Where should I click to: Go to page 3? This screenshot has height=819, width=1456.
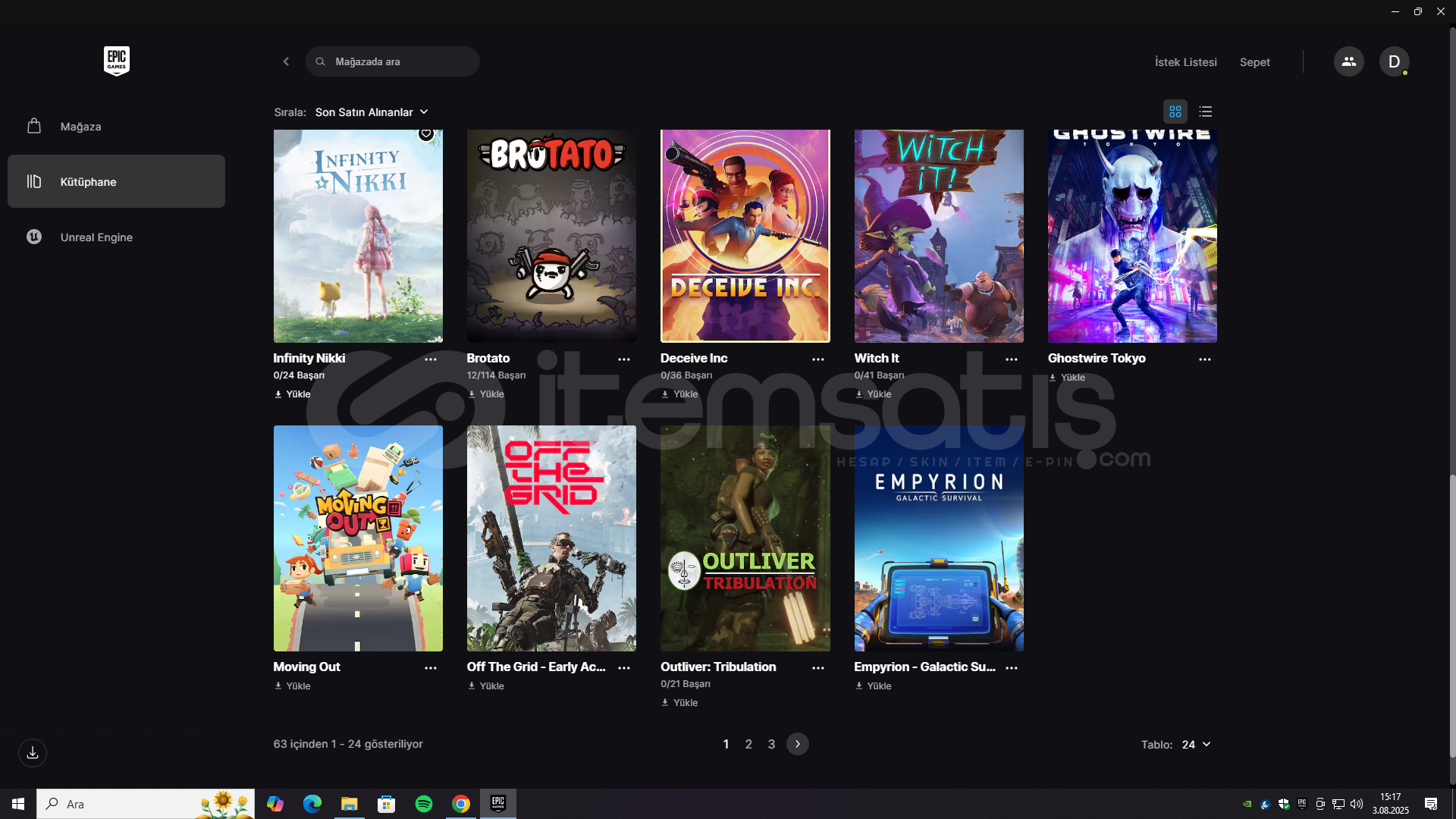pyautogui.click(x=771, y=744)
